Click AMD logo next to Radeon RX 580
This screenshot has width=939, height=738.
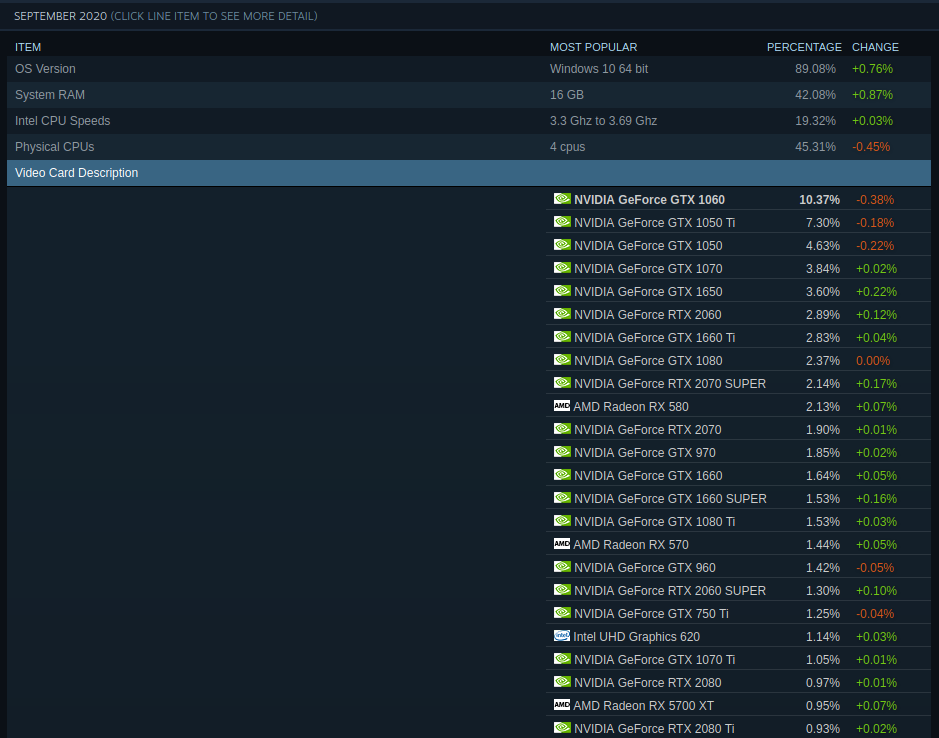click(562, 406)
